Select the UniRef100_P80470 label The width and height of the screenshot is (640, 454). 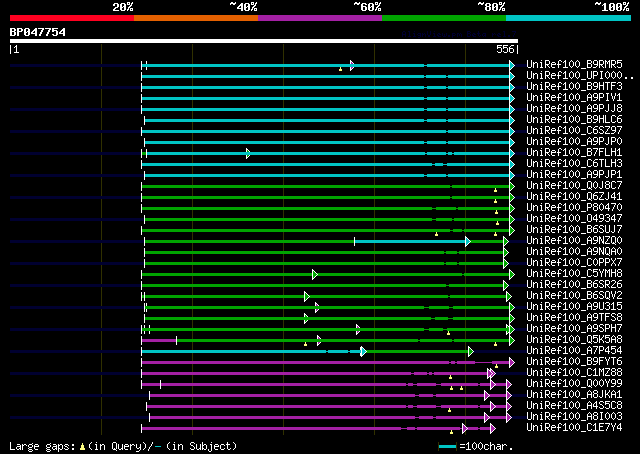coord(574,208)
